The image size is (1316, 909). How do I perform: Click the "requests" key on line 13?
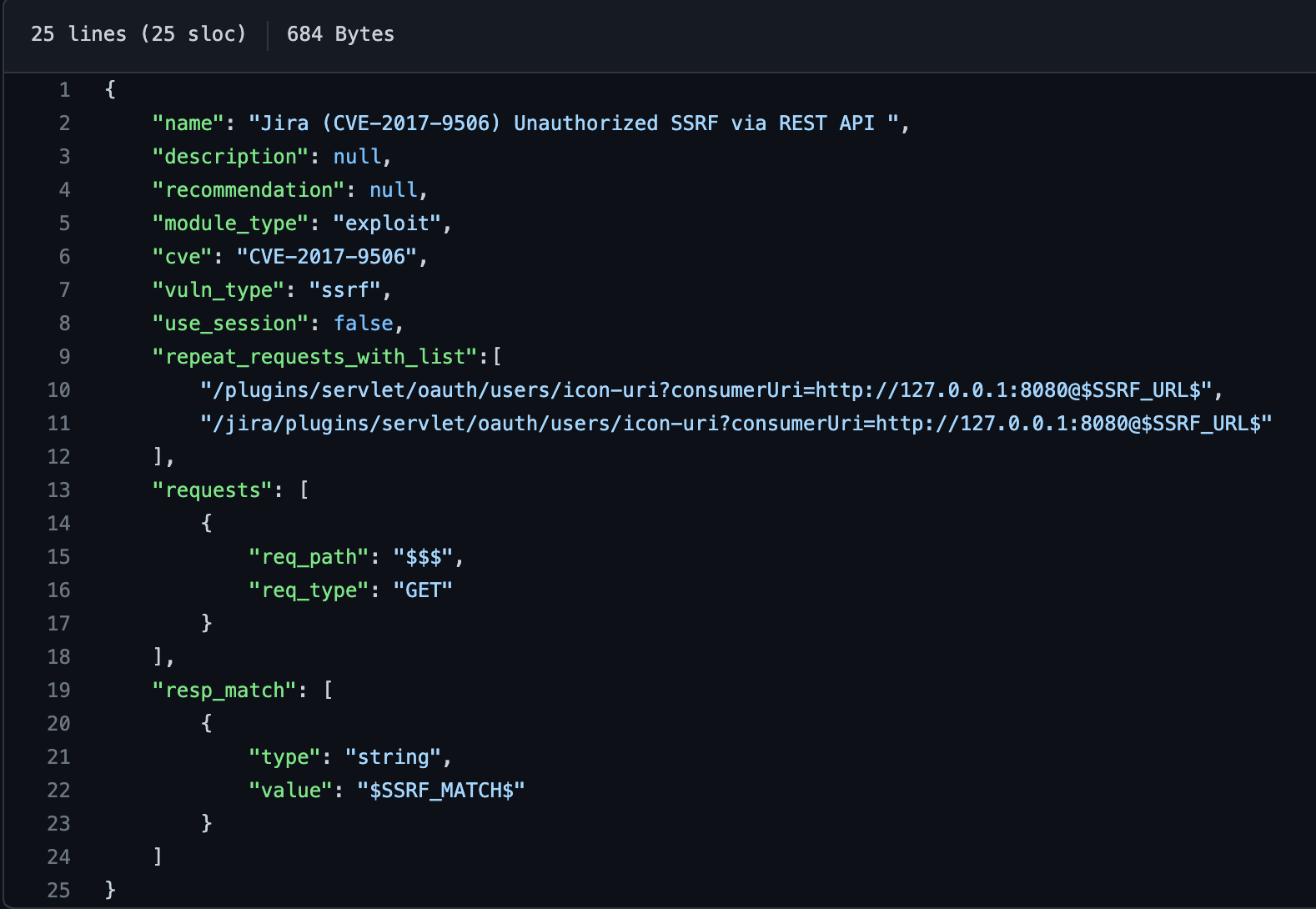(213, 490)
